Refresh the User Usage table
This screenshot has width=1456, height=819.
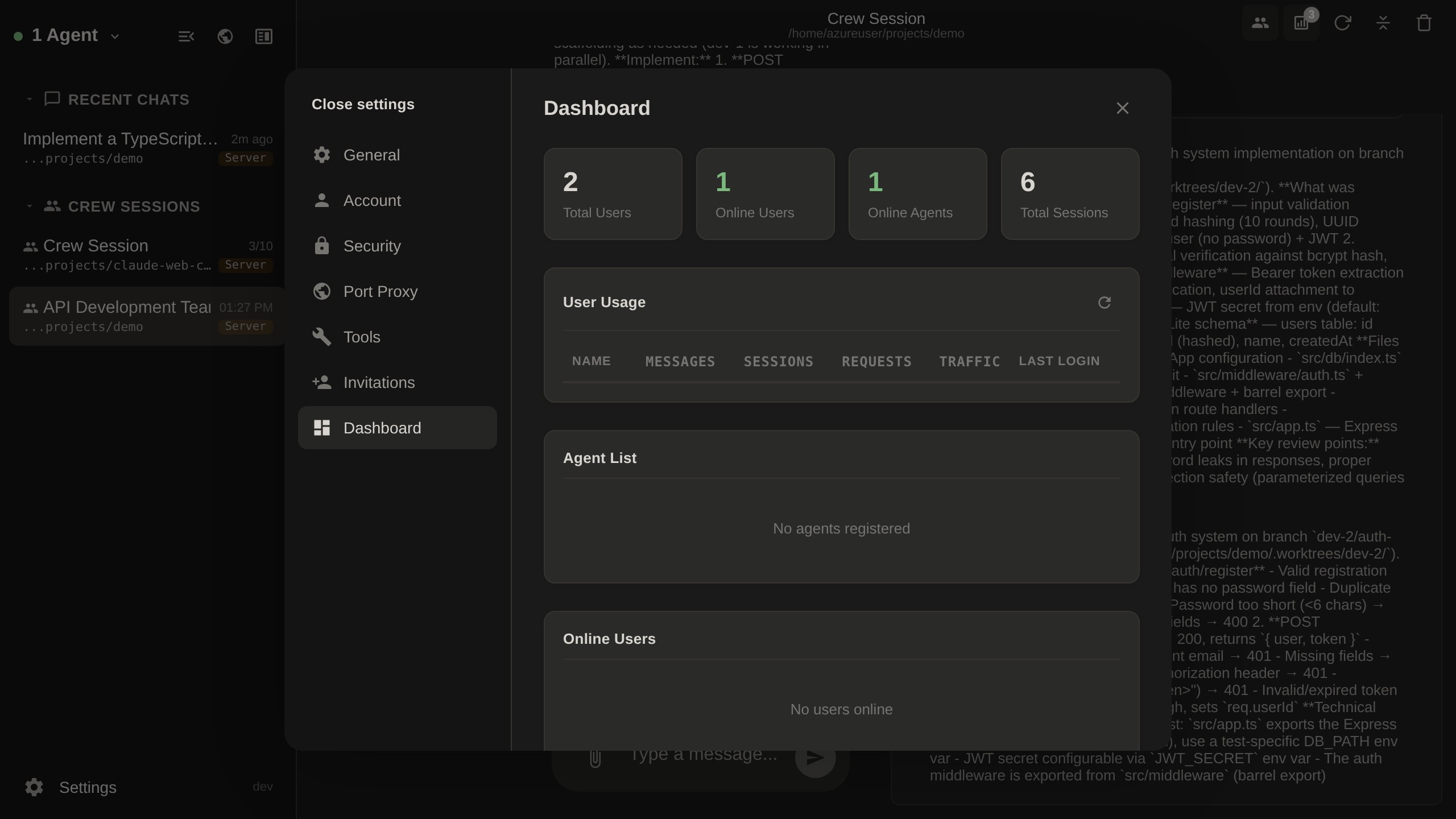(x=1104, y=303)
